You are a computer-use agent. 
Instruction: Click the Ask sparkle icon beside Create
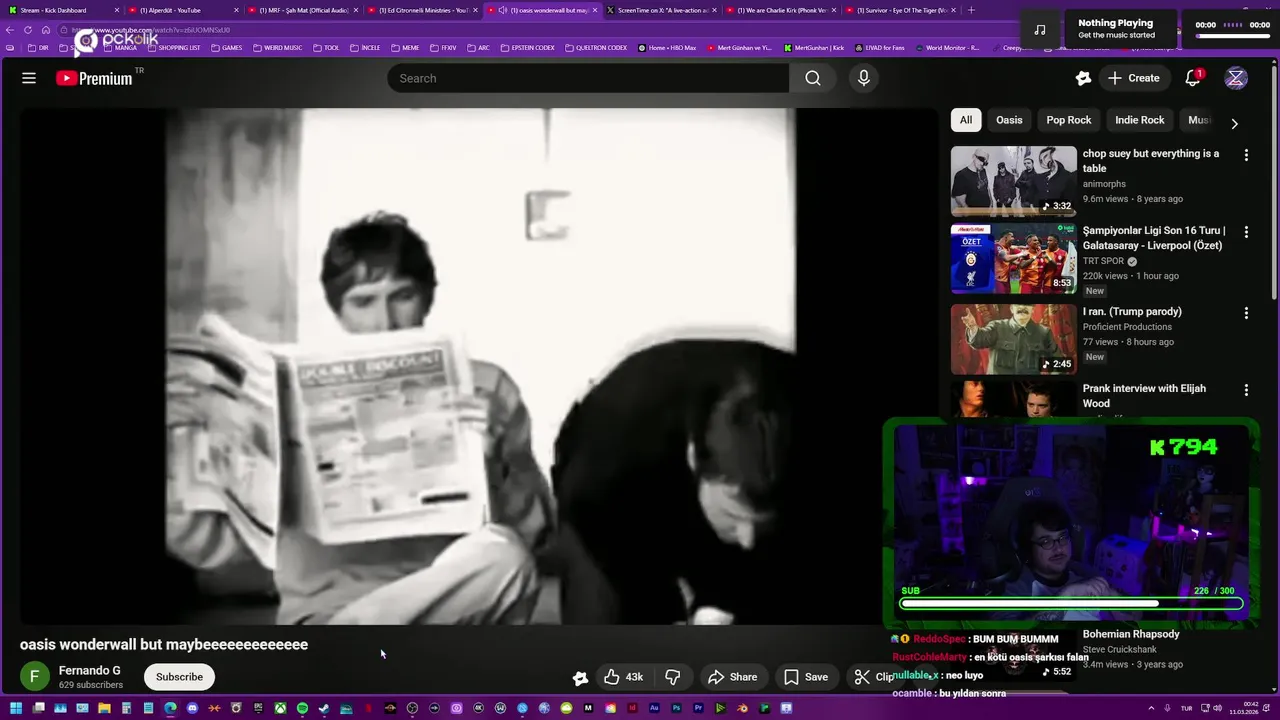coord(1083,78)
